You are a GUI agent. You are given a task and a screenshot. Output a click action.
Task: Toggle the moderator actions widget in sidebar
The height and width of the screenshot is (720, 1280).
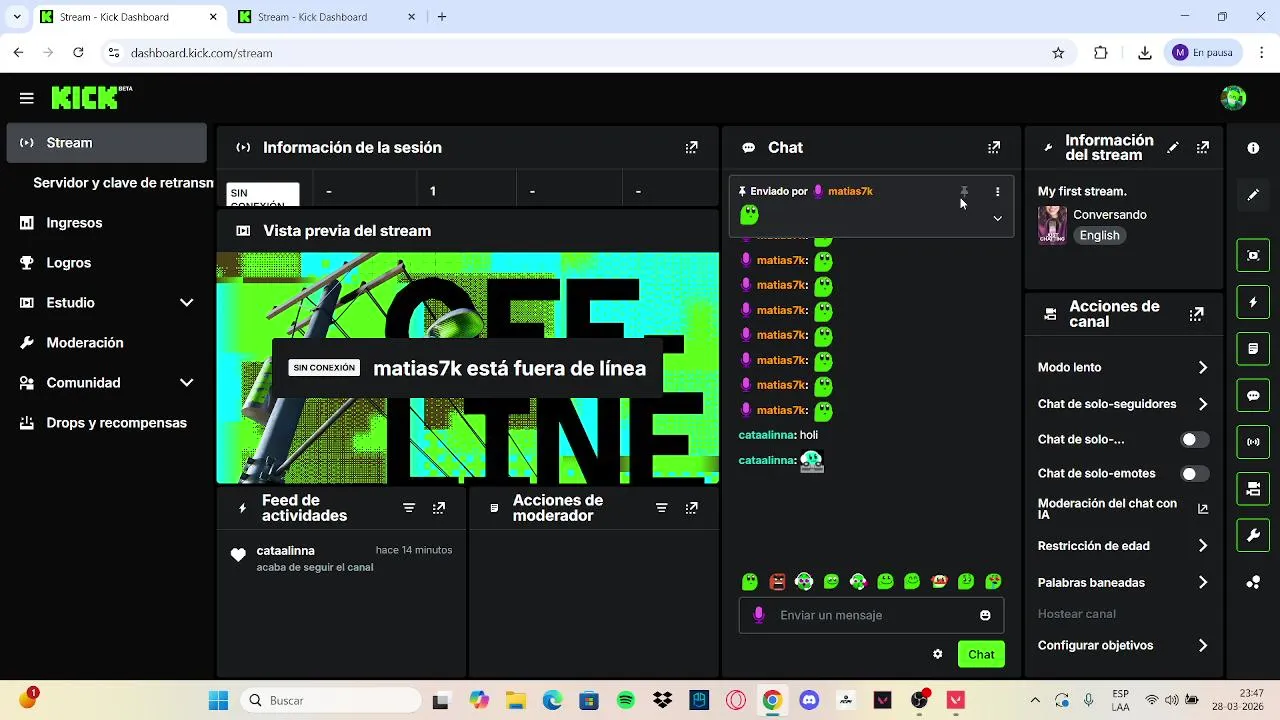[1253, 349]
